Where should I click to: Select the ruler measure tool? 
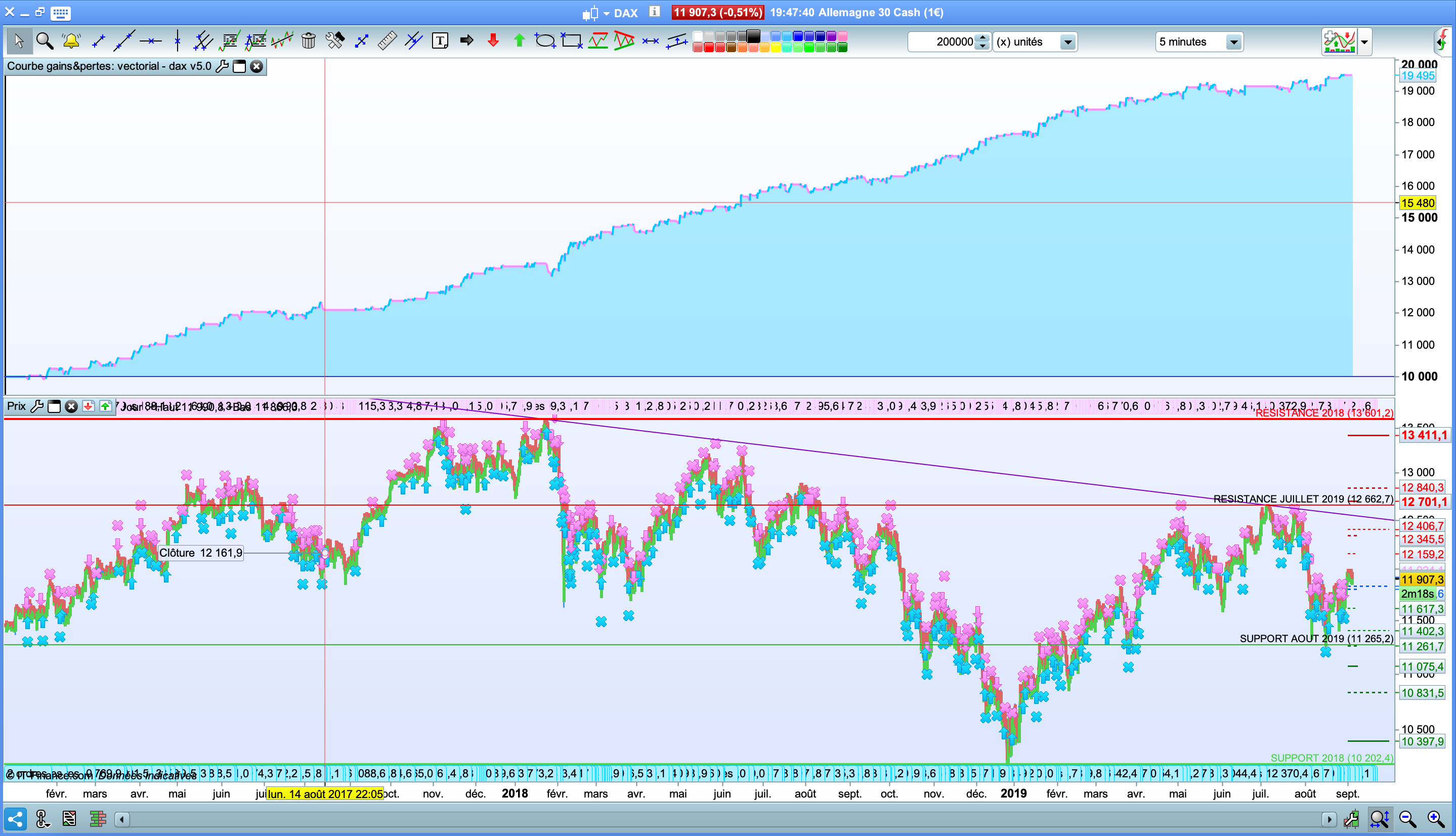point(387,41)
